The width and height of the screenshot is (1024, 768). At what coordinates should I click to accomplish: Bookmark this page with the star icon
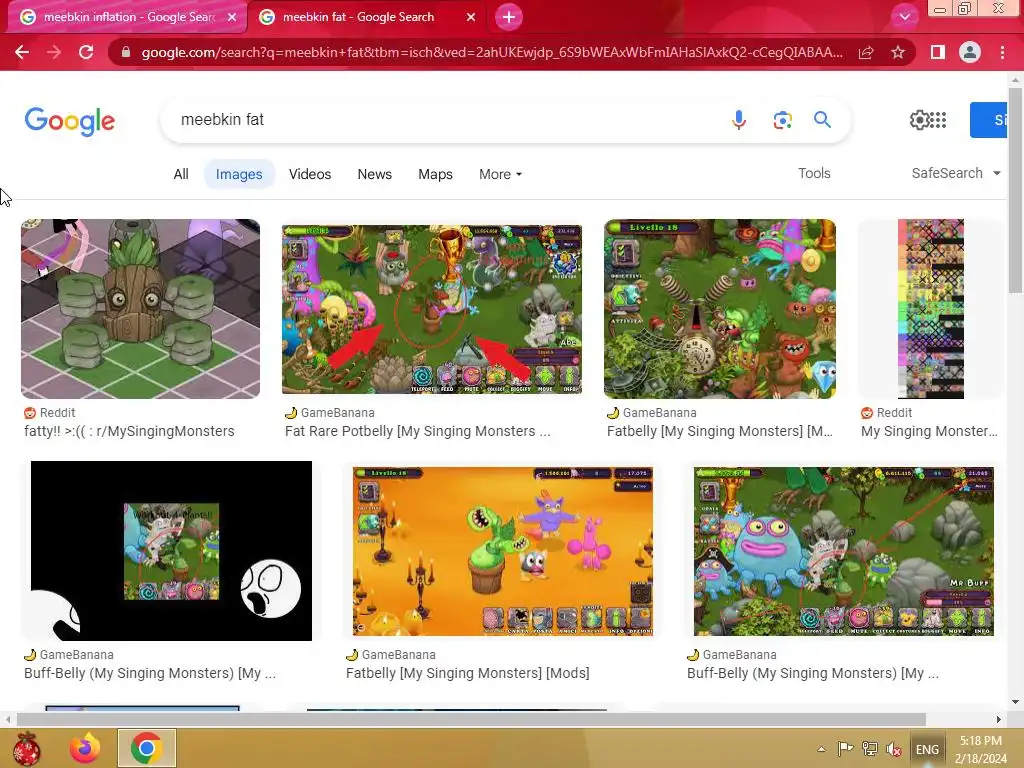tap(898, 52)
